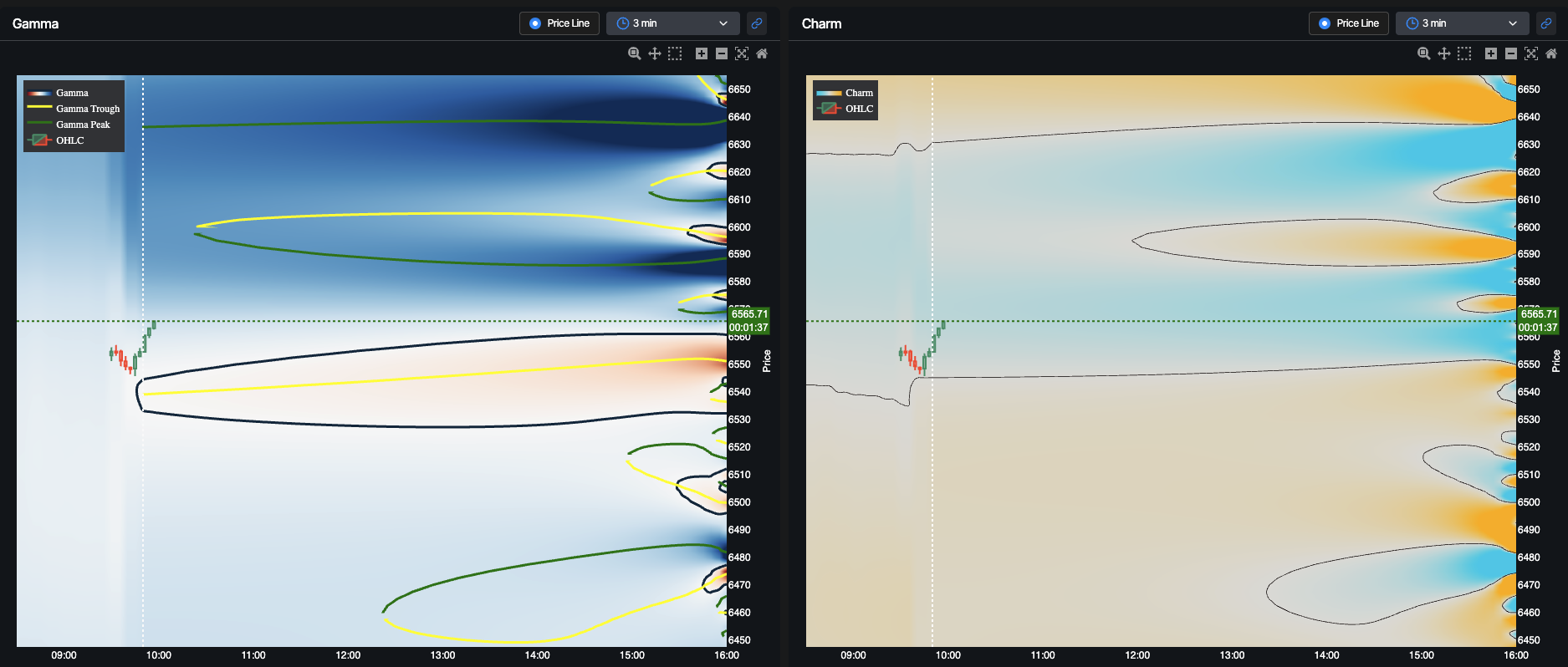Viewport: 1568px width, 667px height.
Task: Reset Charm chart axes with home icon
Action: click(x=1551, y=53)
